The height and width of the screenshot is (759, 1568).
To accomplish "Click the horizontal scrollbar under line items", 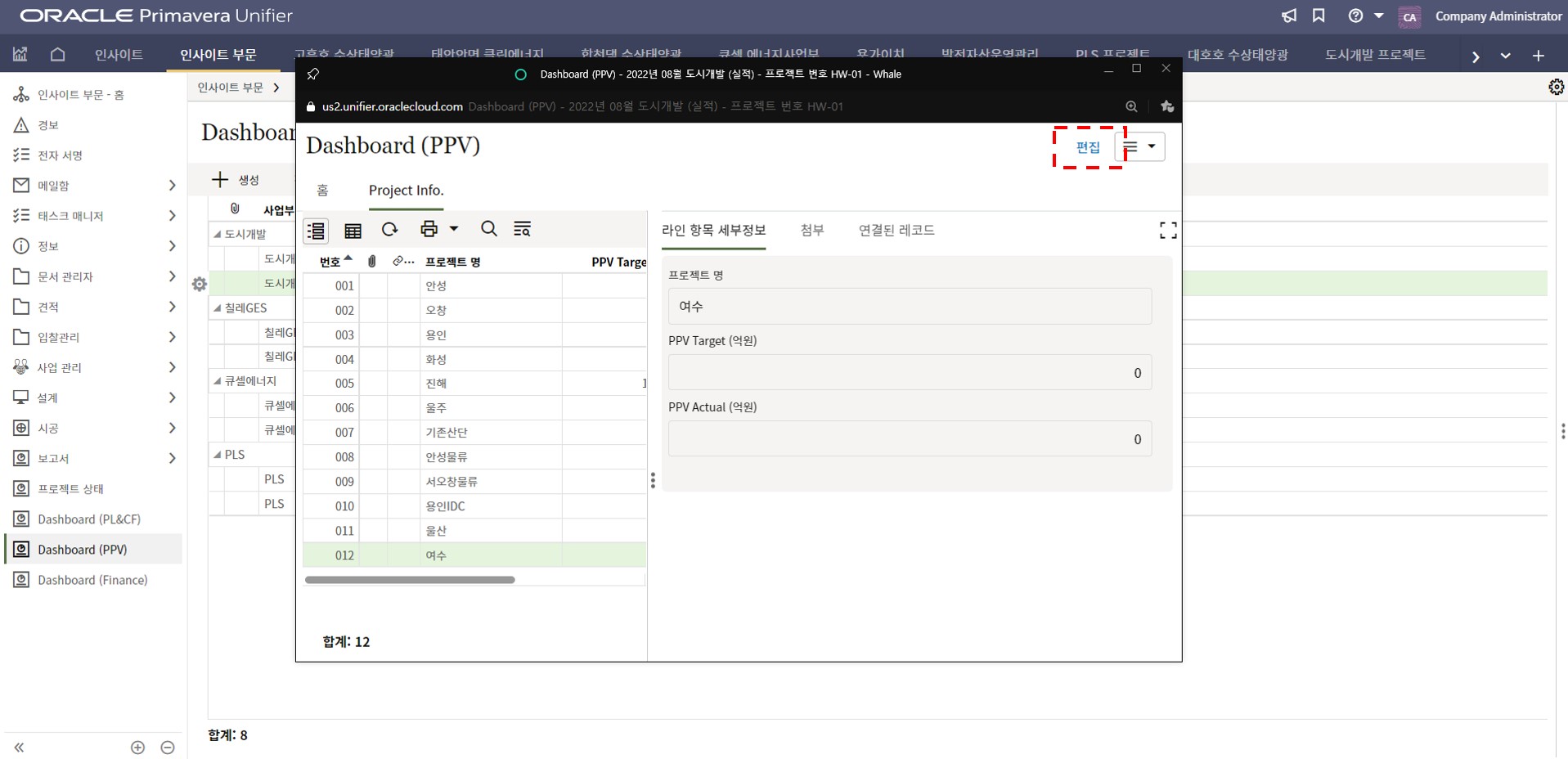I will 410,580.
